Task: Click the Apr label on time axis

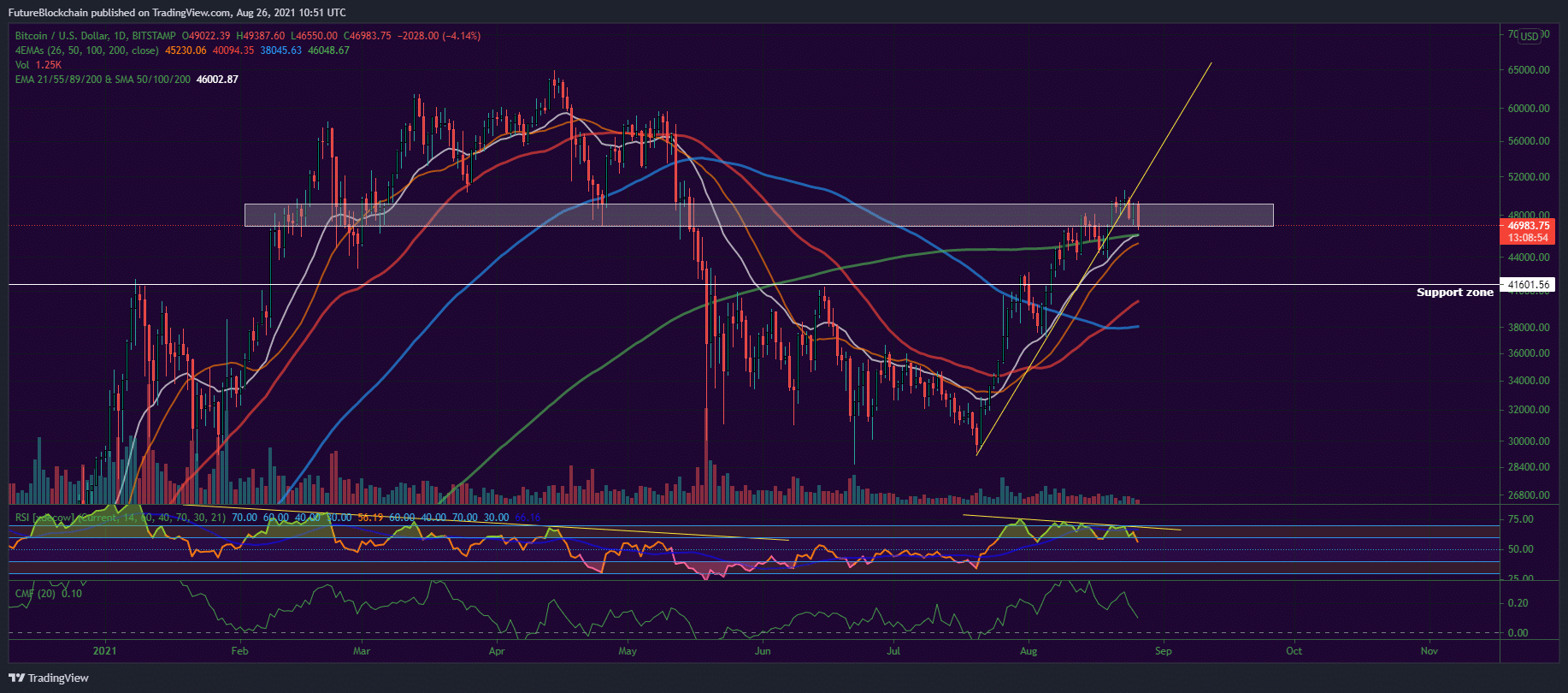Action: tap(497, 651)
